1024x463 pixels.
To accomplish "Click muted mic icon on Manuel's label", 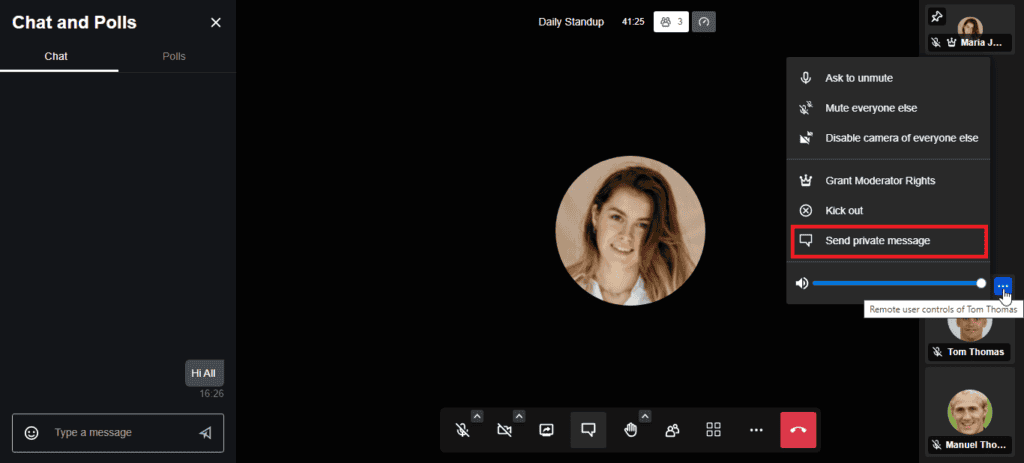I will [x=937, y=445].
